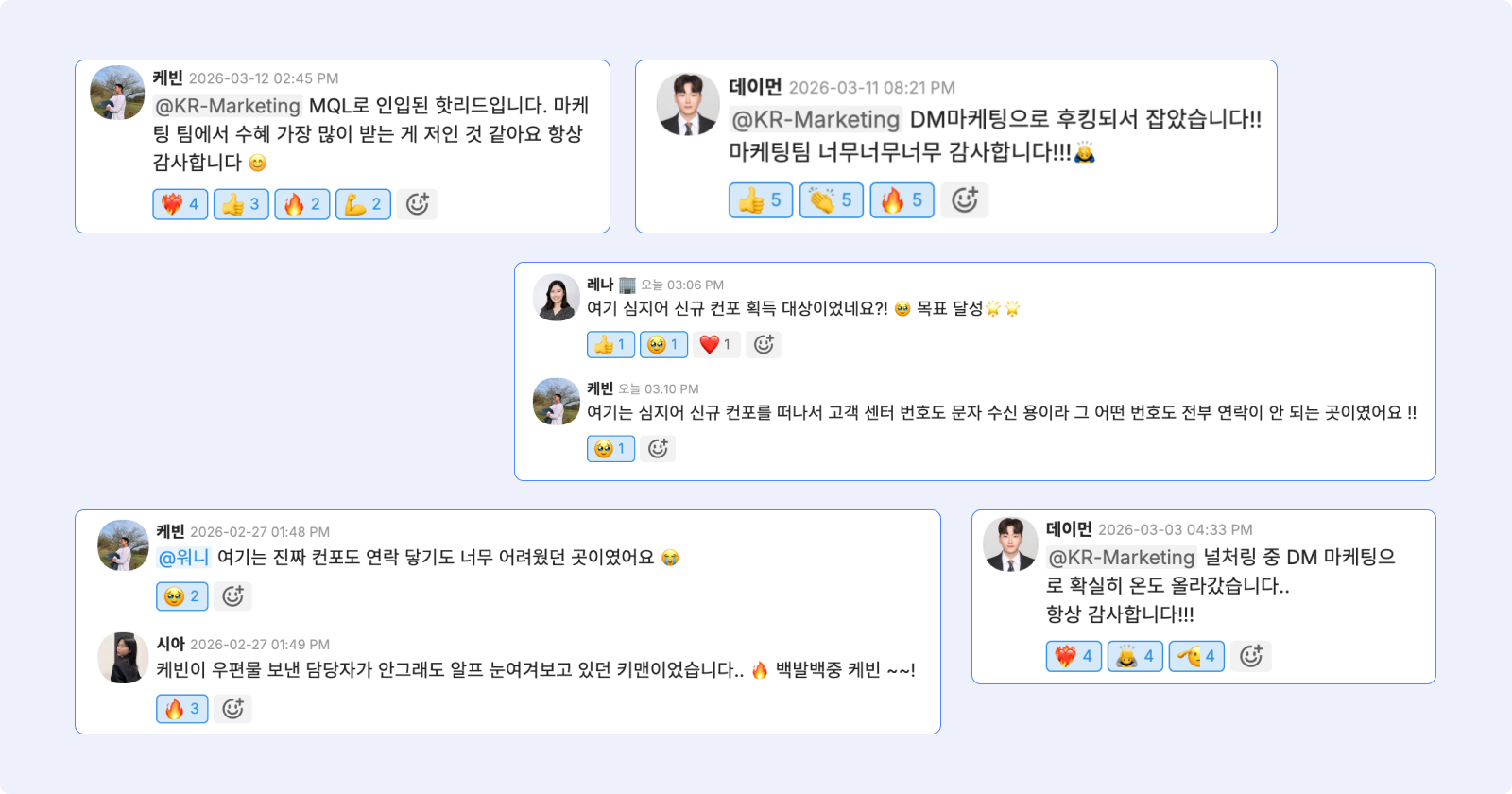Open Damon's avatar on the nurturing message
This screenshot has height=794, width=1512.
click(1010, 544)
